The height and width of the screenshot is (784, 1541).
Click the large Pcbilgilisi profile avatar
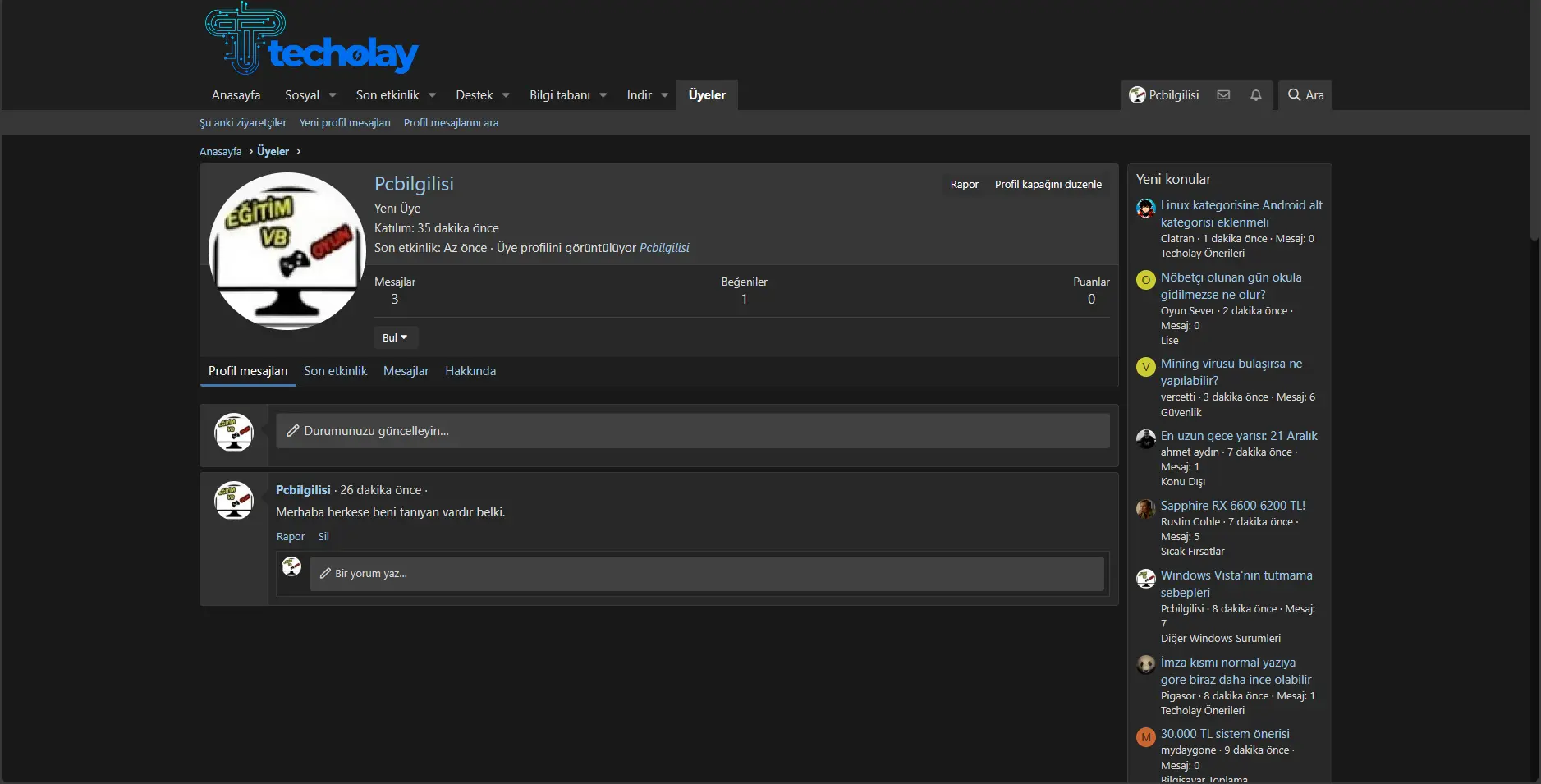pyautogui.click(x=287, y=251)
